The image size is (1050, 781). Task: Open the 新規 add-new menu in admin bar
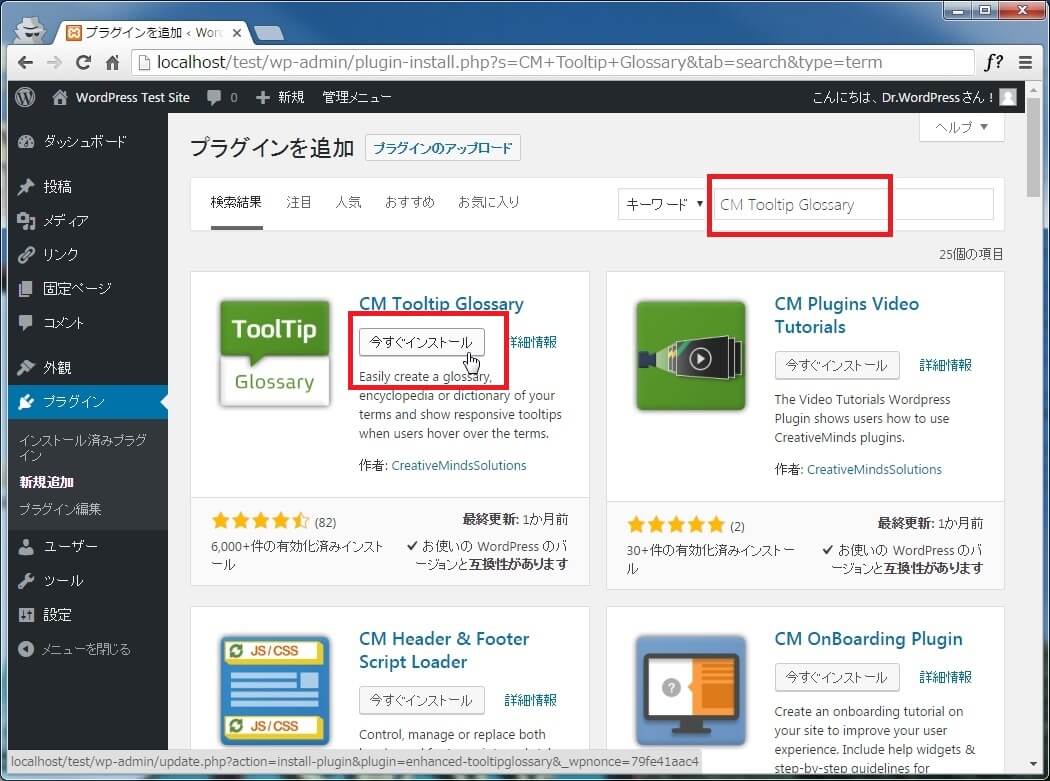(x=281, y=97)
